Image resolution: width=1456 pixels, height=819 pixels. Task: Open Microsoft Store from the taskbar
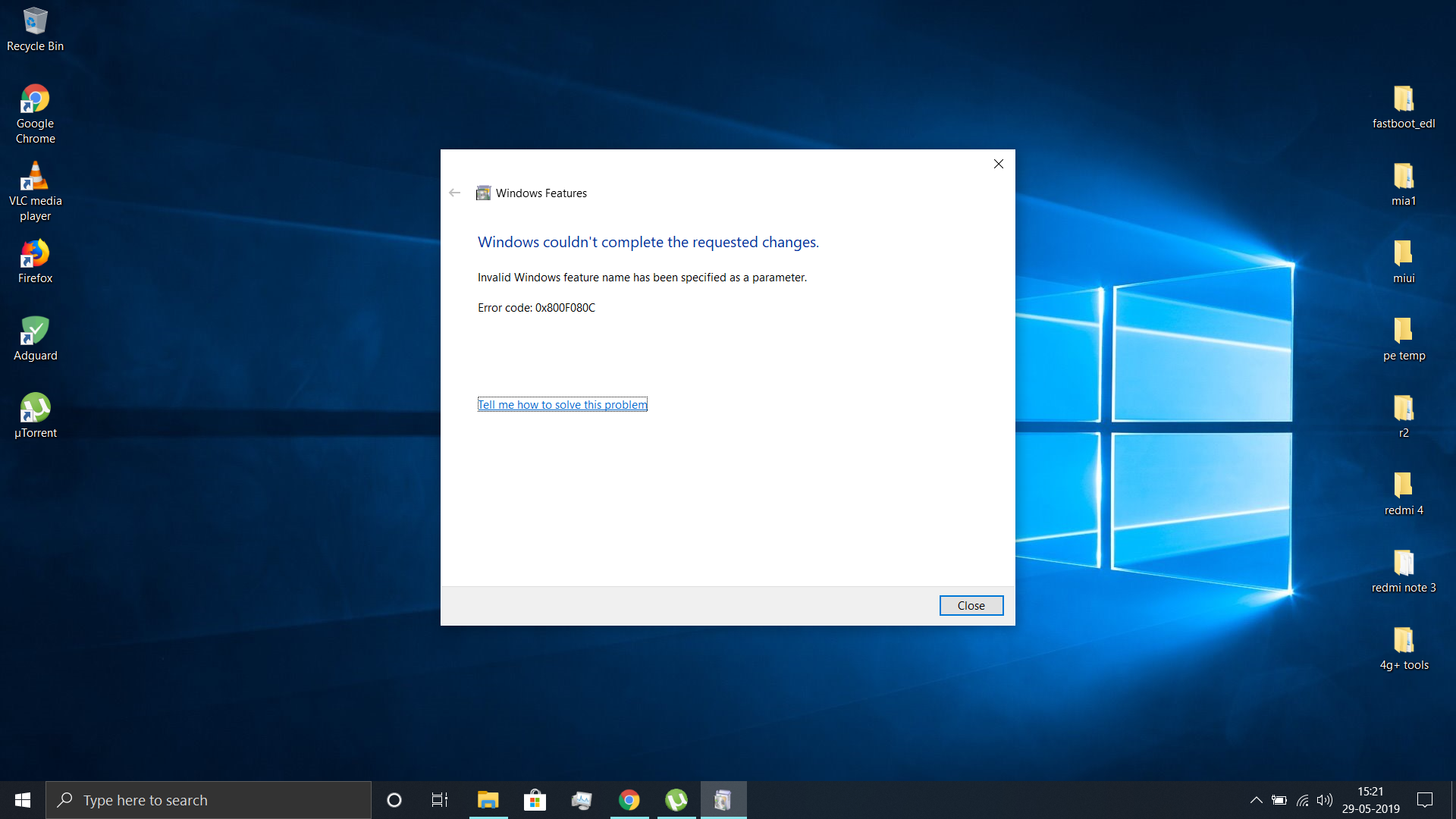535,800
